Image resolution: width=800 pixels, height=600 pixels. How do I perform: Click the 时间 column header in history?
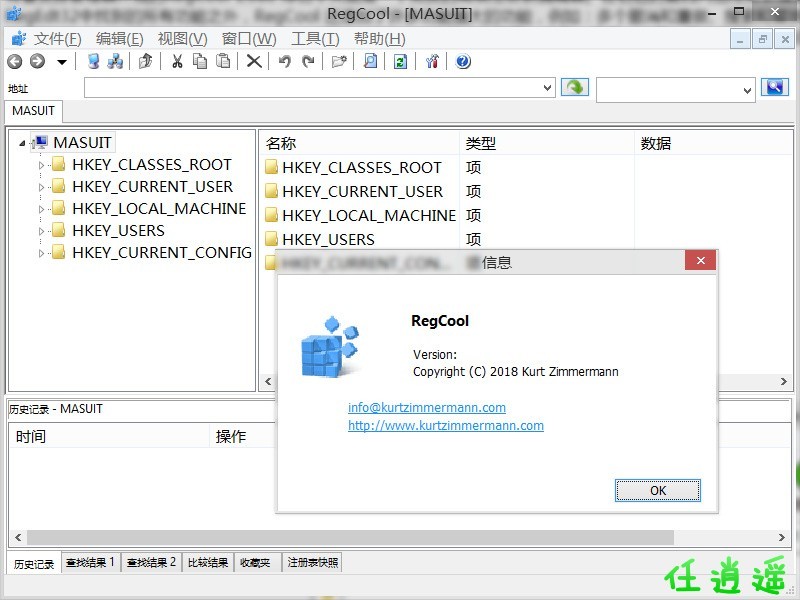(109, 436)
